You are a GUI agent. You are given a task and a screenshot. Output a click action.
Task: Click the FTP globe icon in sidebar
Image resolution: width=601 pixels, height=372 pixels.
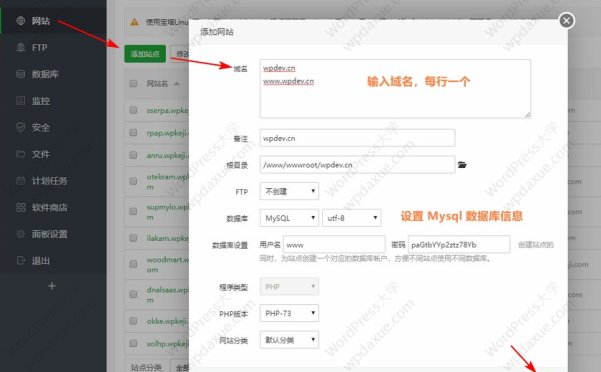(21, 48)
